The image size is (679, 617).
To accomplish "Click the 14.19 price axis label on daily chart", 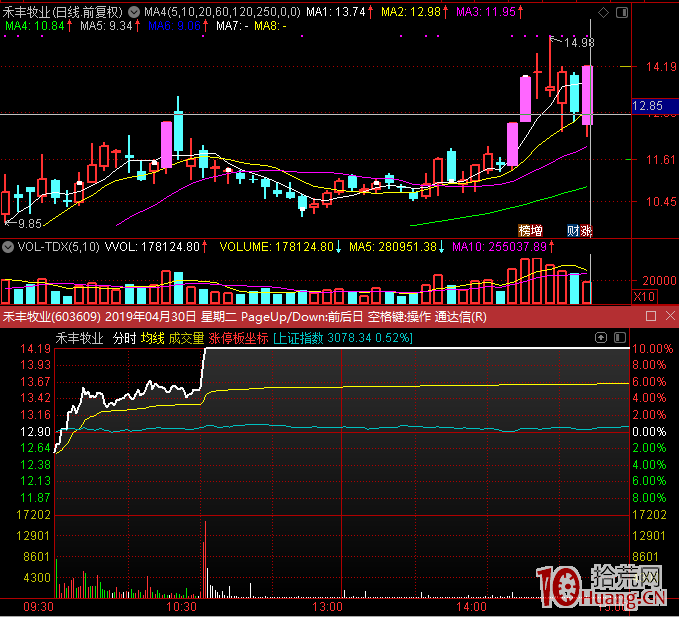I will pyautogui.click(x=661, y=67).
